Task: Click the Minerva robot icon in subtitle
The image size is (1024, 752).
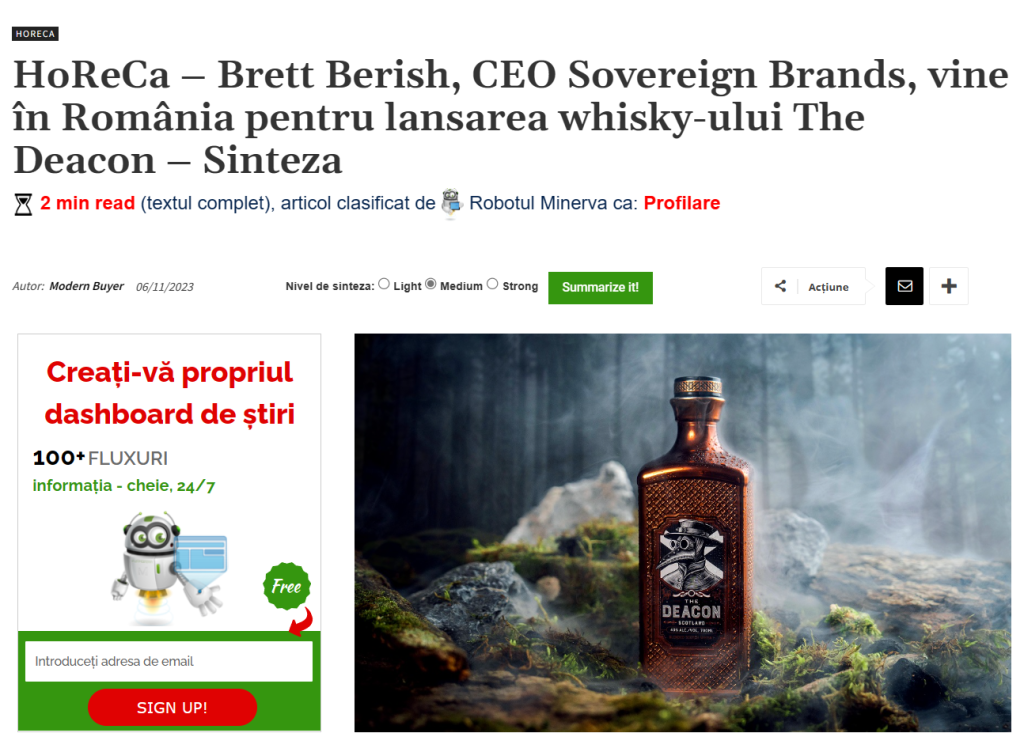Action: coord(451,203)
